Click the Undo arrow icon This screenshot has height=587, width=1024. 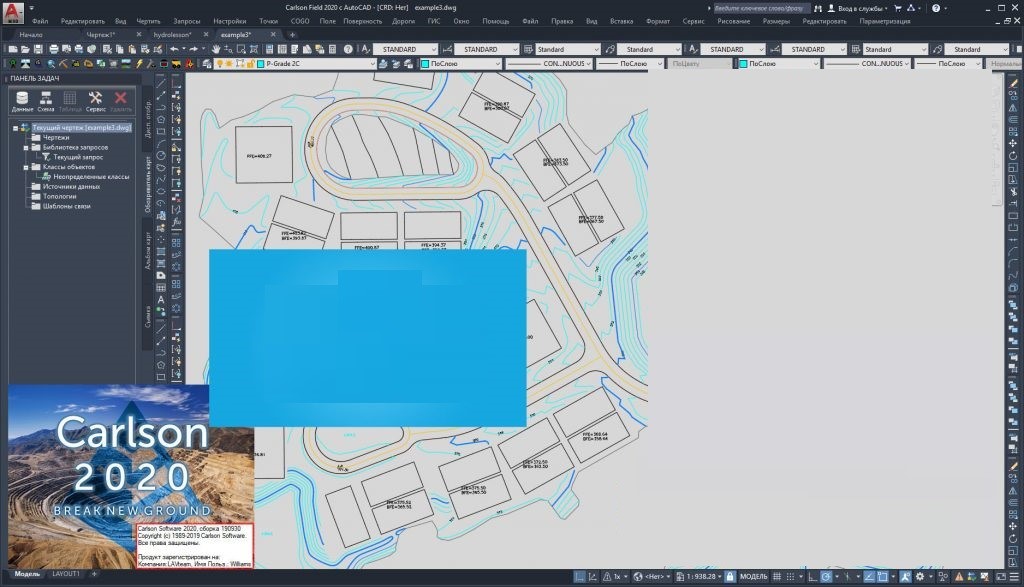[x=174, y=49]
